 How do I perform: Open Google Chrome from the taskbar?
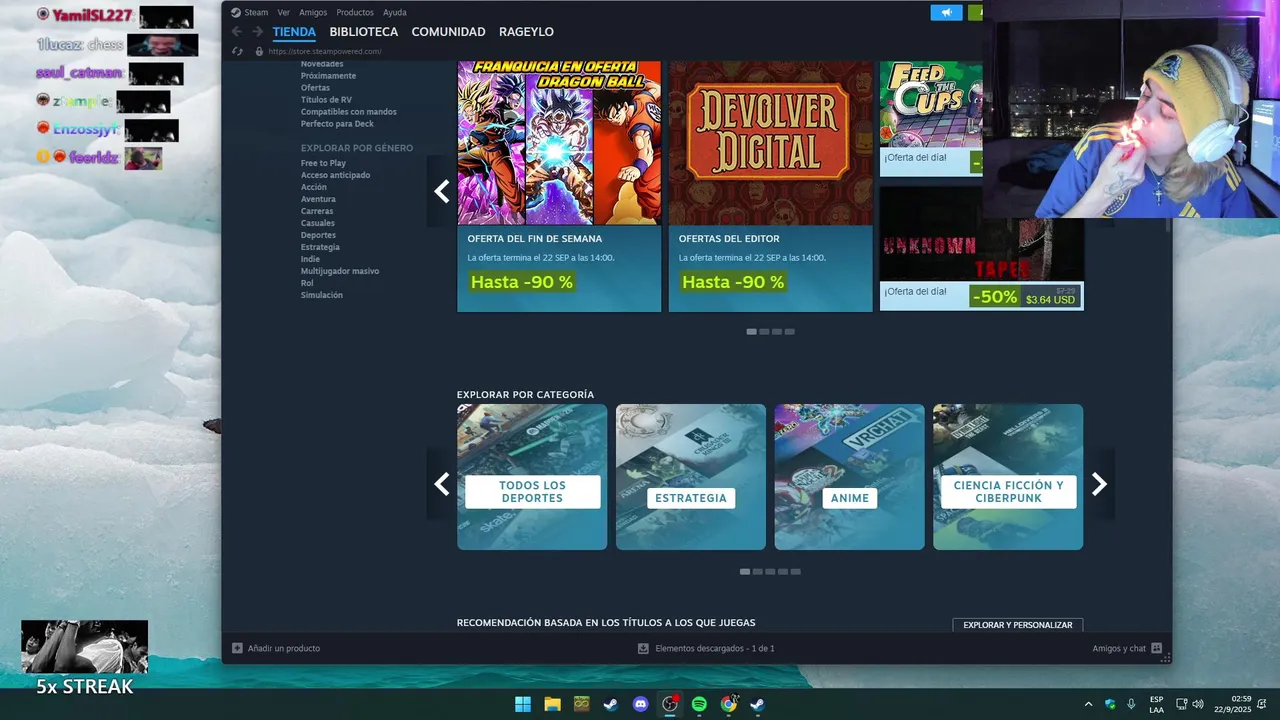click(729, 704)
